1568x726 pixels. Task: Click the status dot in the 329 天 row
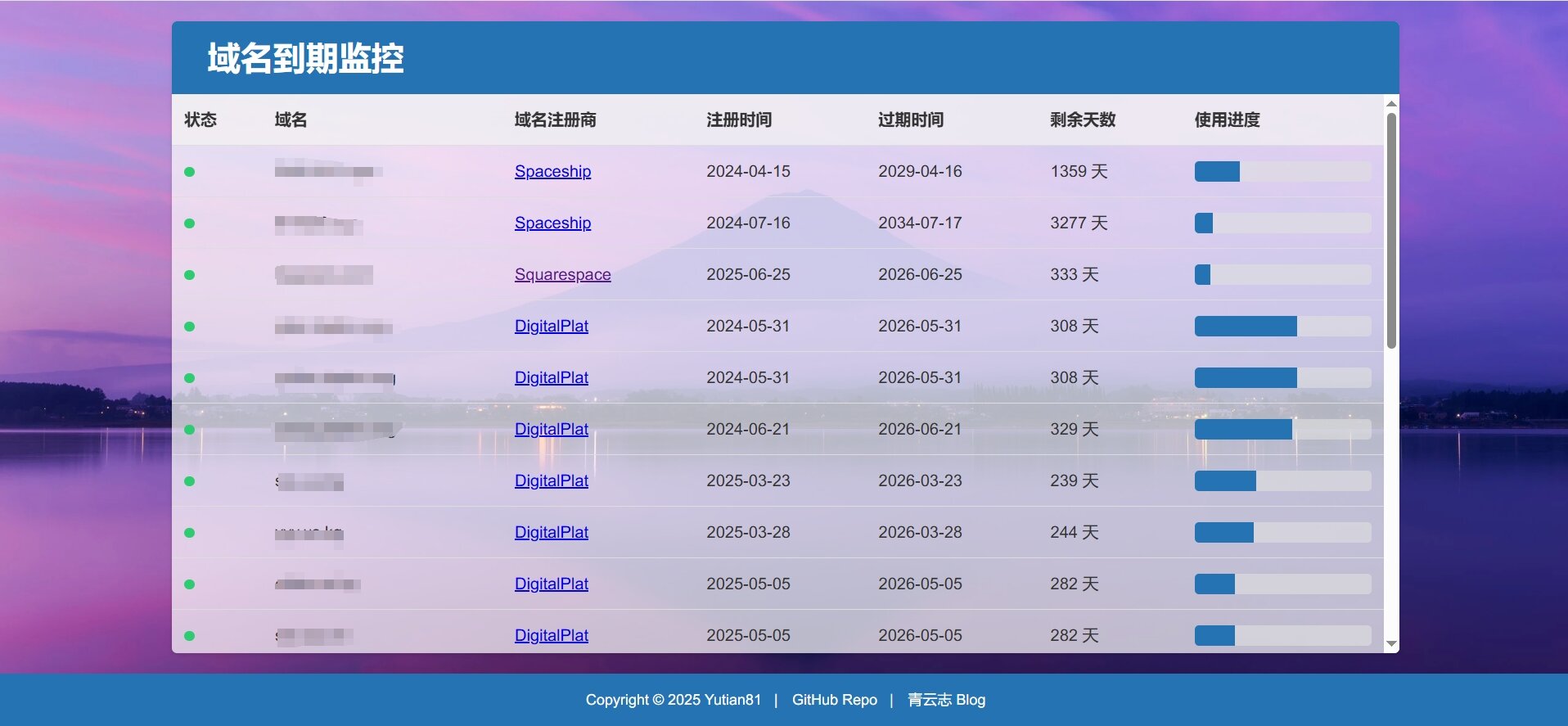coord(189,430)
